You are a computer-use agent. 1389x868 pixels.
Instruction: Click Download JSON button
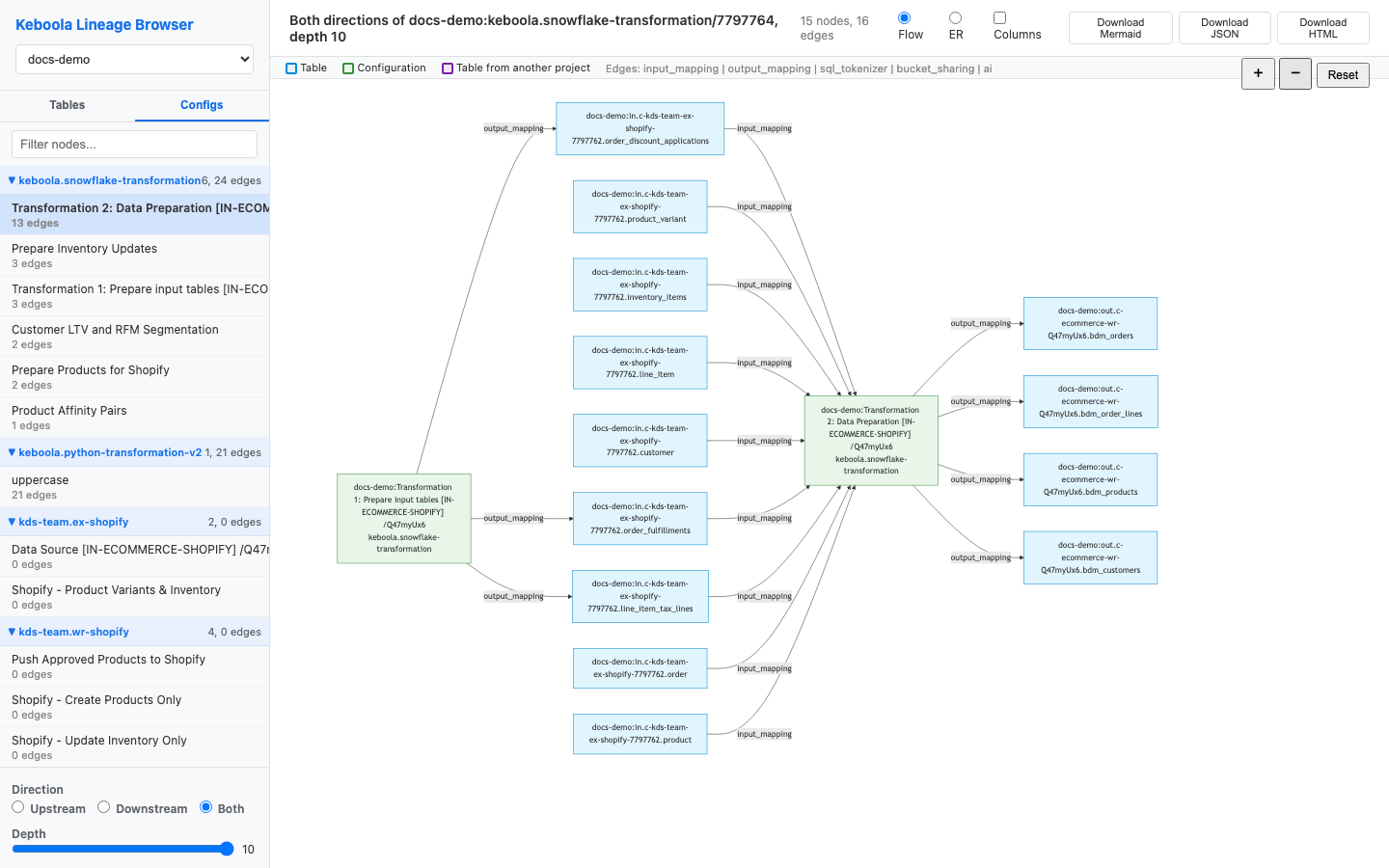[1224, 28]
